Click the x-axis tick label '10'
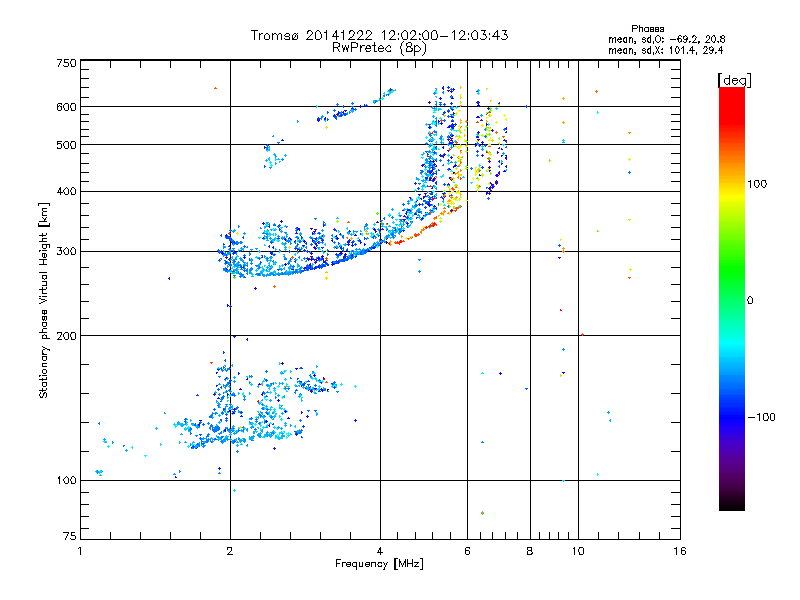Screen dimensions: 800x600 coord(578,551)
